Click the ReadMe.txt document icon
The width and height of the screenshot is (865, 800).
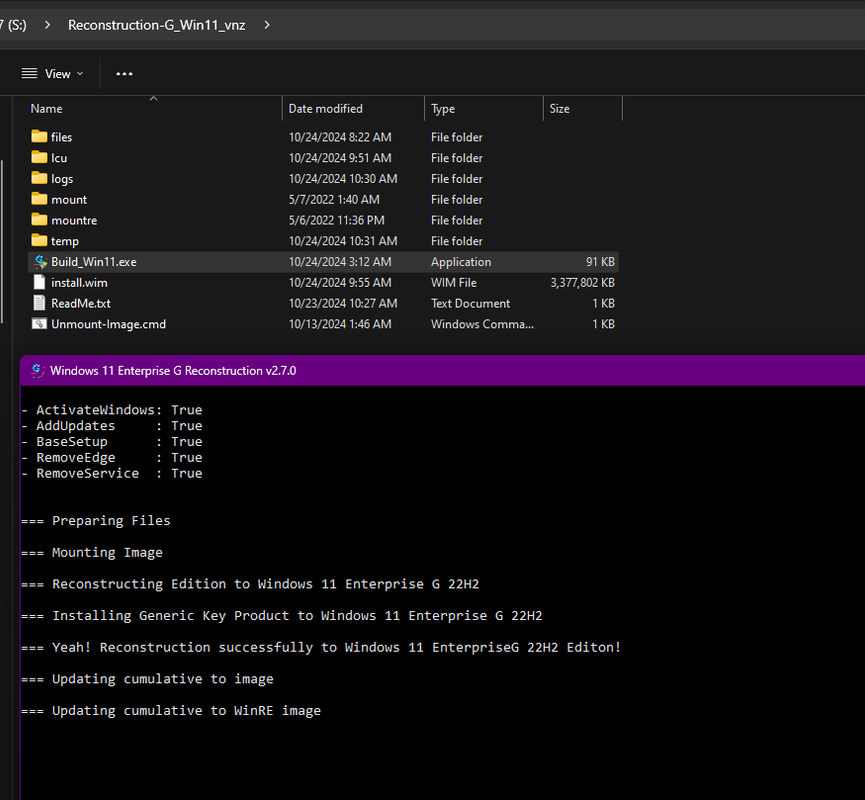39,303
